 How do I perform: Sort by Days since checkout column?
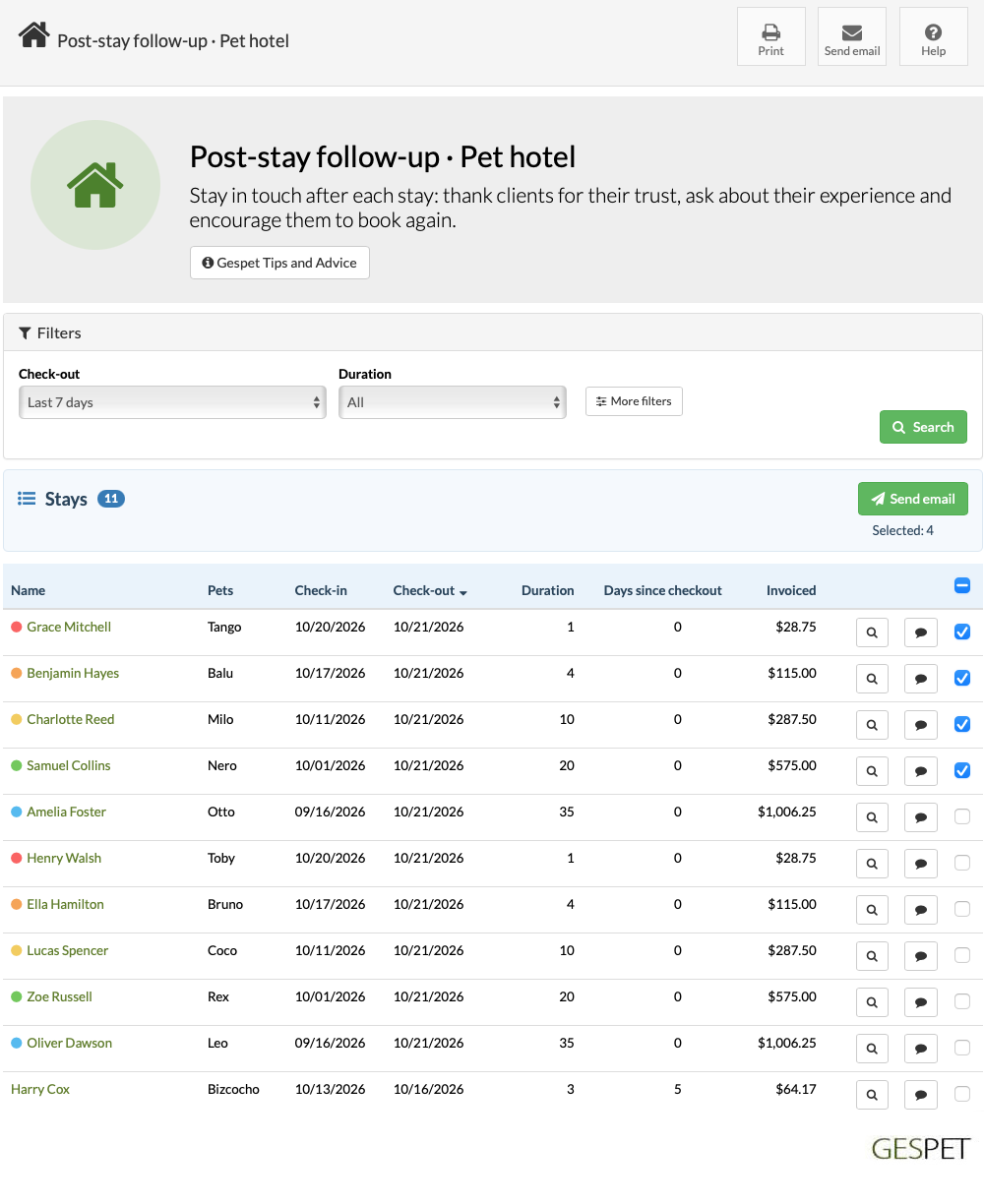click(x=663, y=590)
